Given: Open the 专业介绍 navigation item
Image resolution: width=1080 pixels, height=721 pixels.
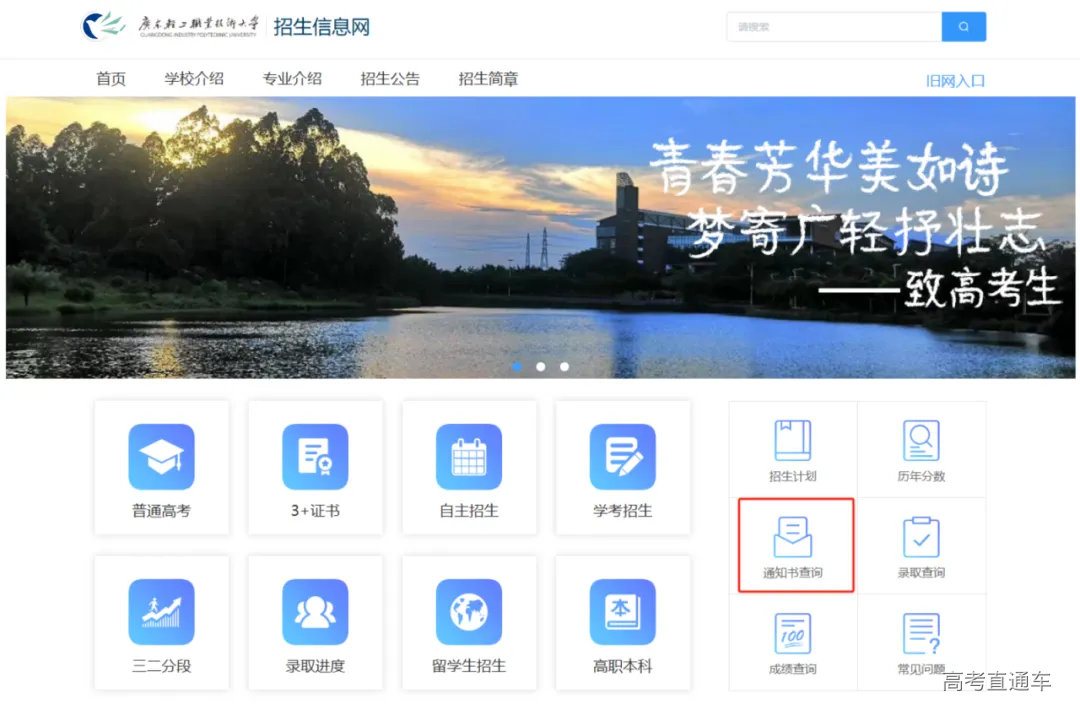Looking at the screenshot, I should [292, 78].
